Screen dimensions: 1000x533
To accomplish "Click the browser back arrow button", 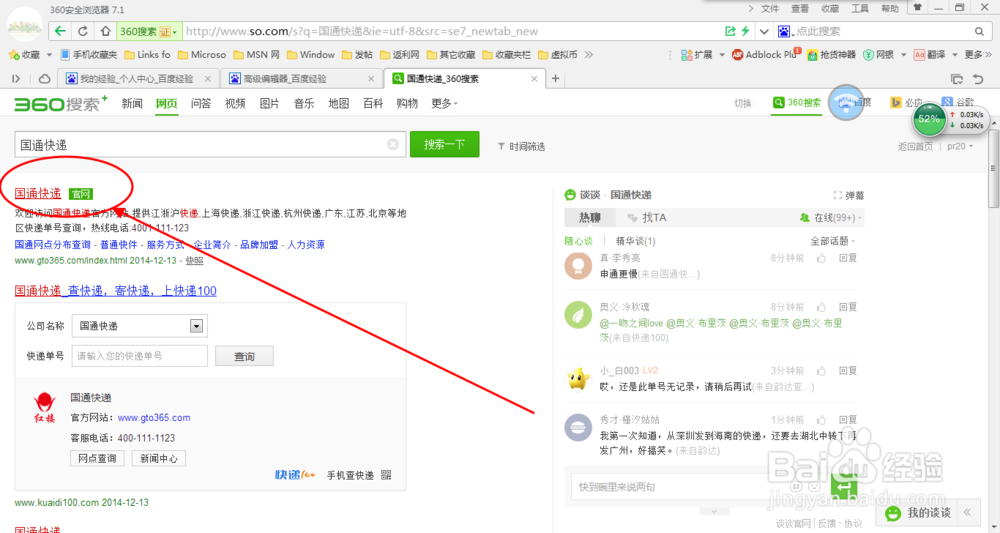I will pos(60,31).
